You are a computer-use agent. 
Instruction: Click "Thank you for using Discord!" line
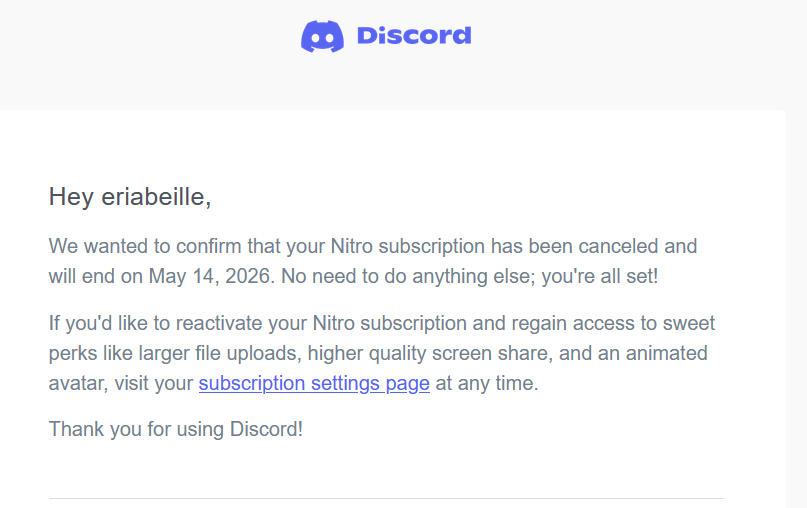(x=175, y=429)
